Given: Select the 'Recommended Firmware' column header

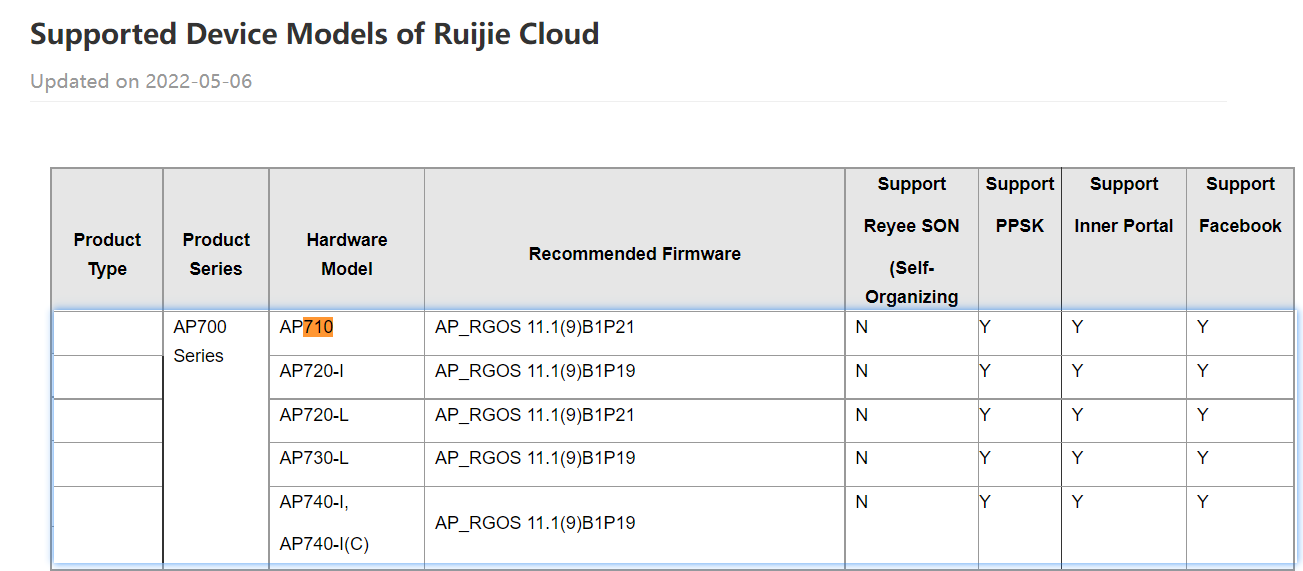Looking at the screenshot, I should coord(634,254).
